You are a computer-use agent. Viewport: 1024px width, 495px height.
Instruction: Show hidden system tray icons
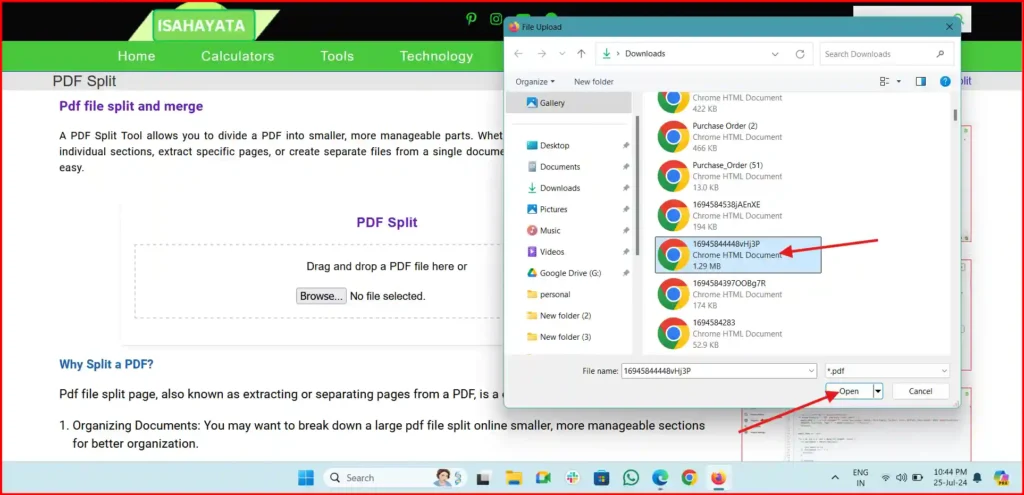(835, 478)
